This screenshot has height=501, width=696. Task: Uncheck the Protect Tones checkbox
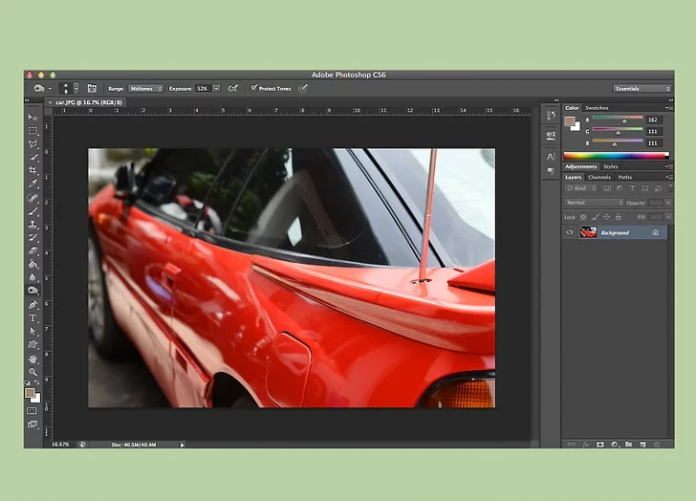click(x=254, y=88)
